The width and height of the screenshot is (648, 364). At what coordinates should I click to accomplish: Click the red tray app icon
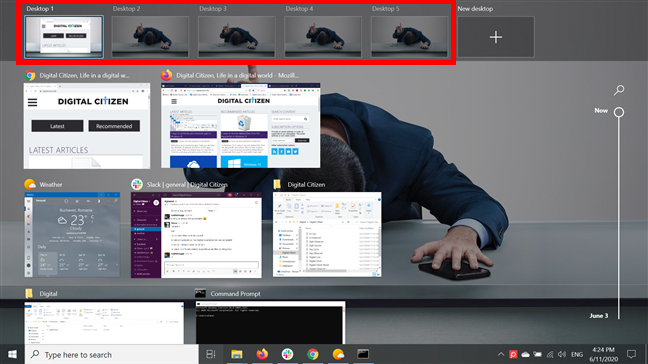pos(513,354)
